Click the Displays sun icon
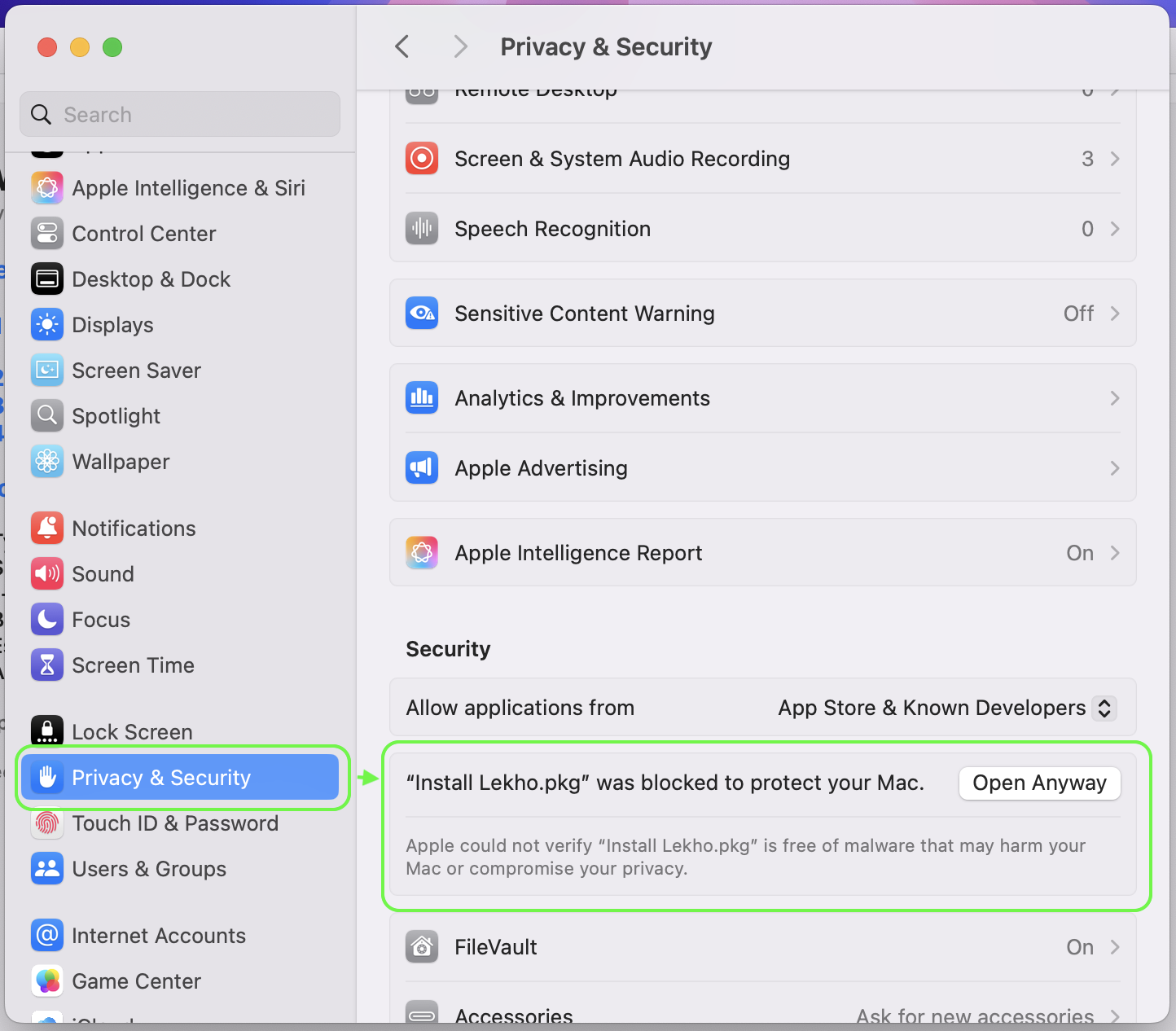 (47, 325)
